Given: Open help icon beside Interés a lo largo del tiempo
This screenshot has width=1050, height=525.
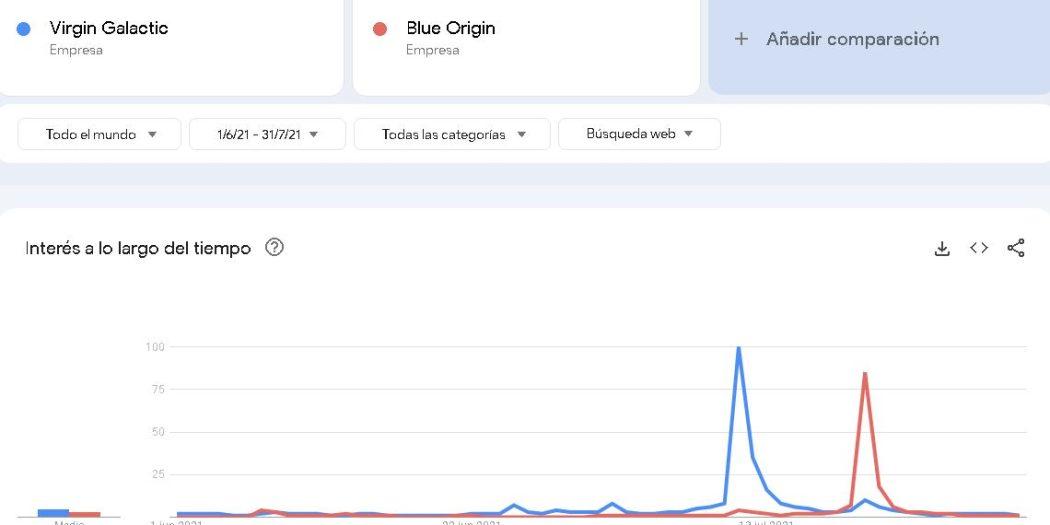Looking at the screenshot, I should [x=275, y=248].
